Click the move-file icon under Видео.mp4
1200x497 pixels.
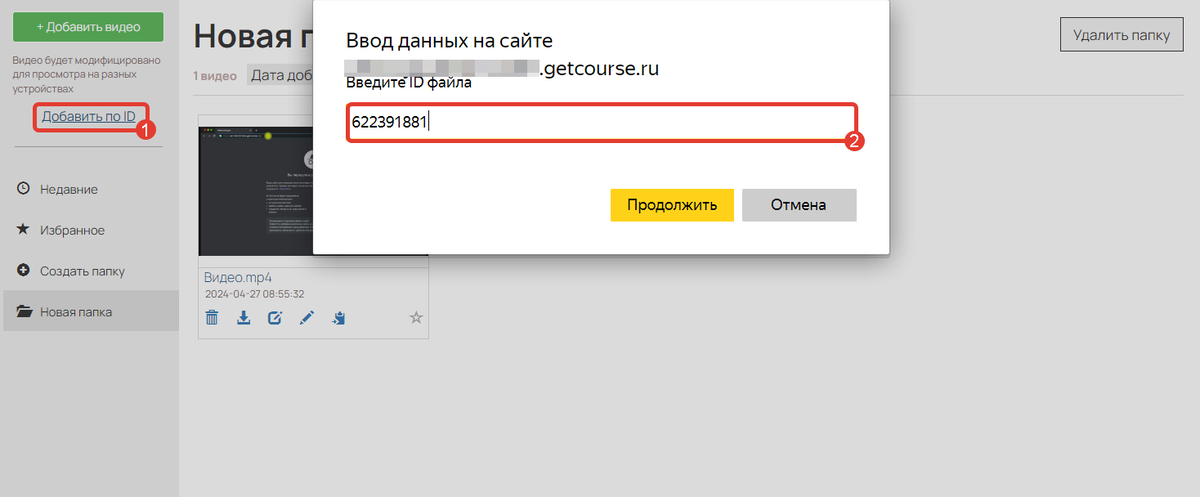(339, 318)
